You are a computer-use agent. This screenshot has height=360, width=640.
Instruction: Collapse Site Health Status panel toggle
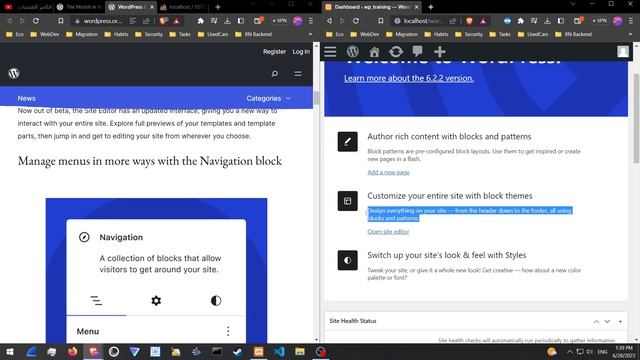tap(620, 321)
